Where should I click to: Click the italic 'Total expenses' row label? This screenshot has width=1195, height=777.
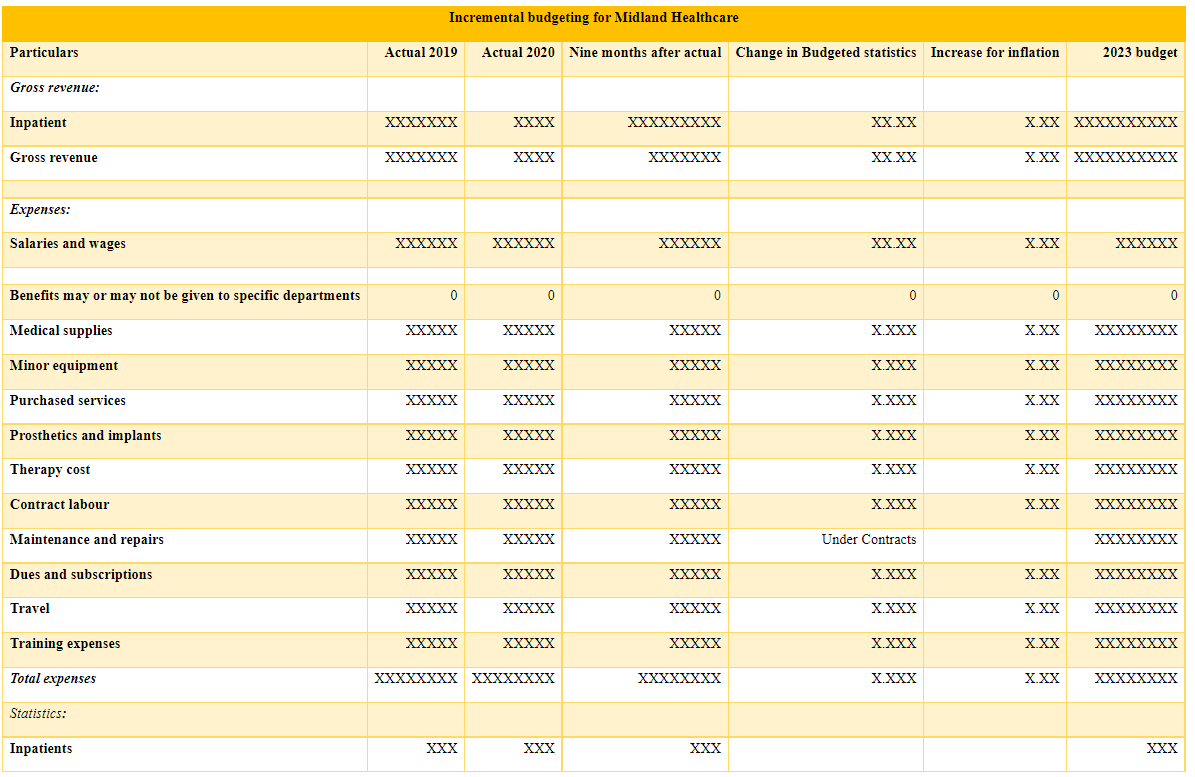tap(53, 679)
